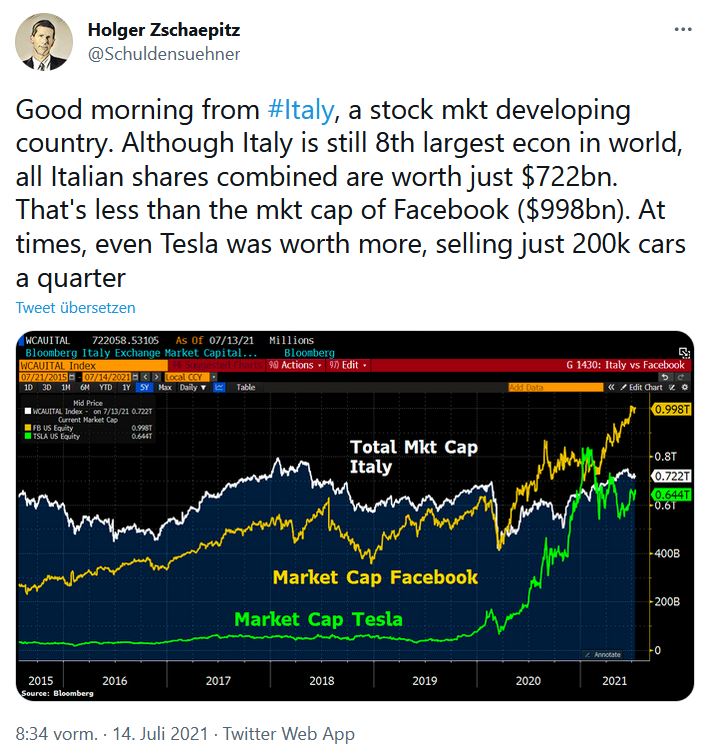
Task: Click the Tweet übersetzen link
Action: click(75, 307)
